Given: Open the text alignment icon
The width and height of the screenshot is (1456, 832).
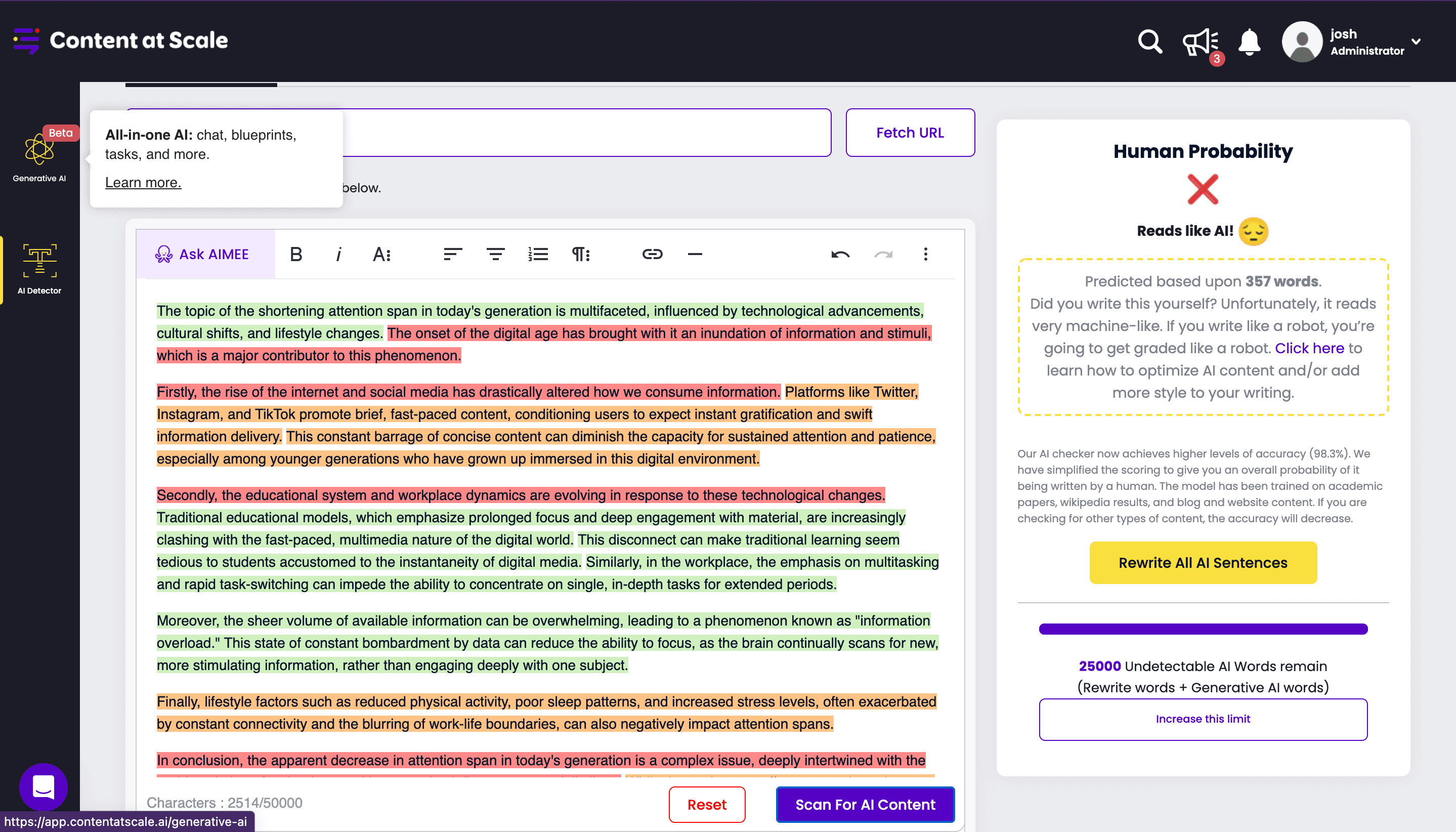Looking at the screenshot, I should point(452,254).
